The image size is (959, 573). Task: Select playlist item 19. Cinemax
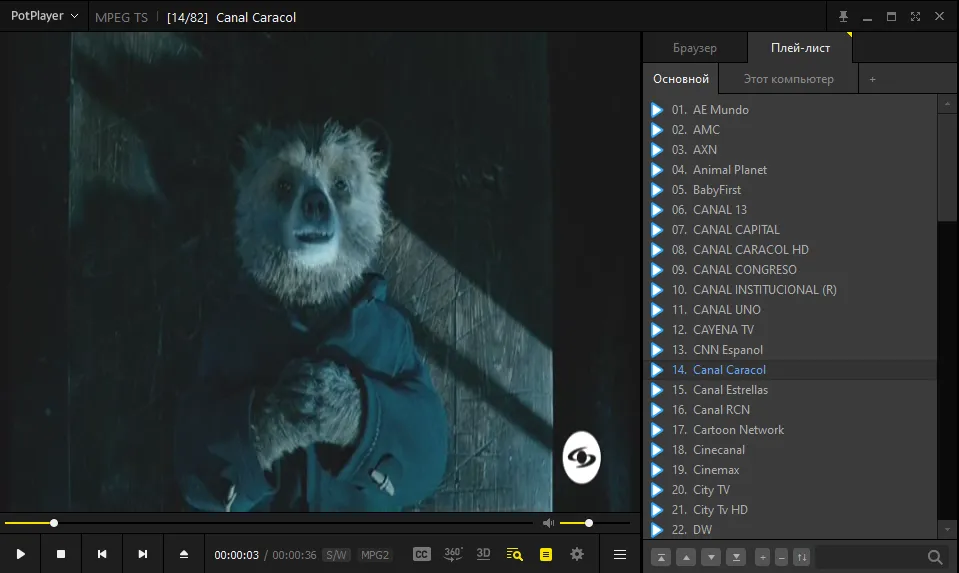pos(790,470)
